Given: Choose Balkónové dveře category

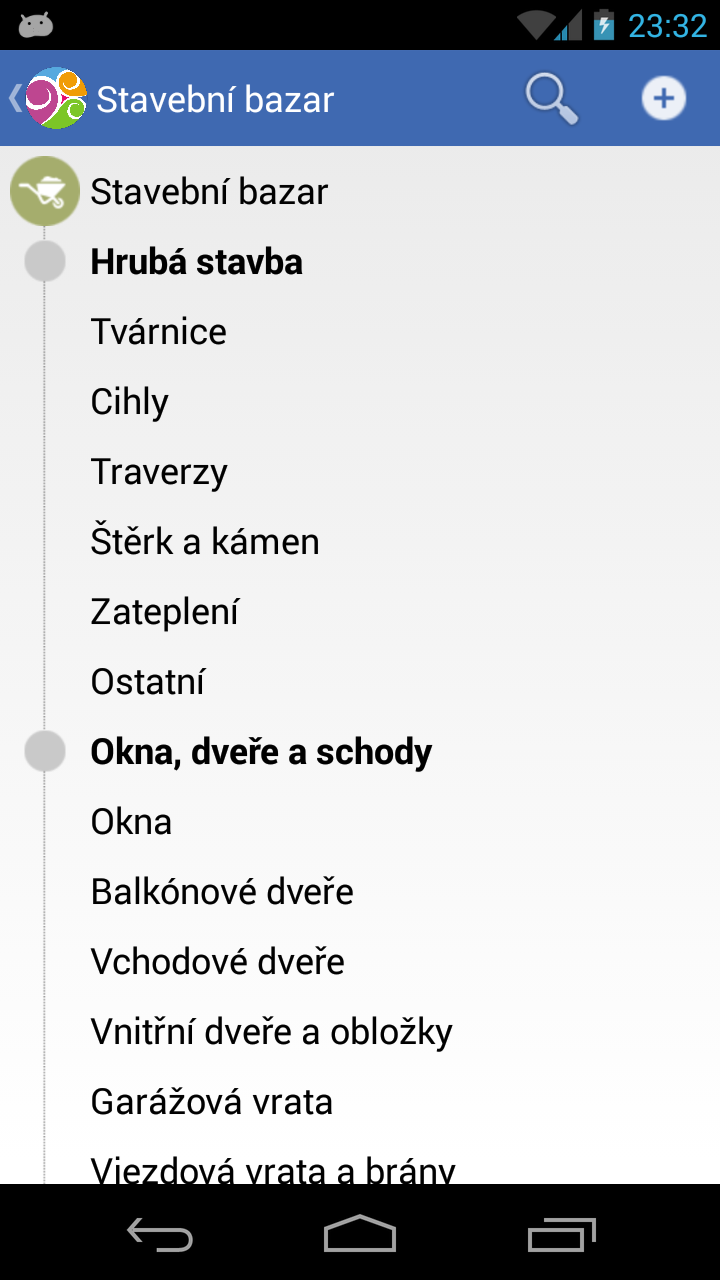Looking at the screenshot, I should click(x=222, y=892).
